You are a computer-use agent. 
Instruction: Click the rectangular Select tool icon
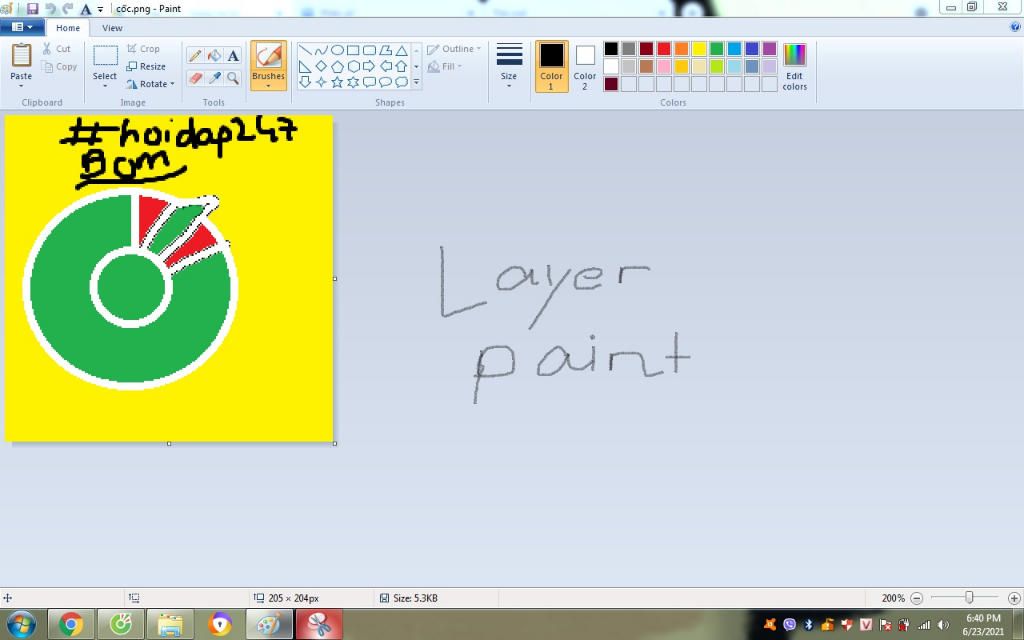105,56
